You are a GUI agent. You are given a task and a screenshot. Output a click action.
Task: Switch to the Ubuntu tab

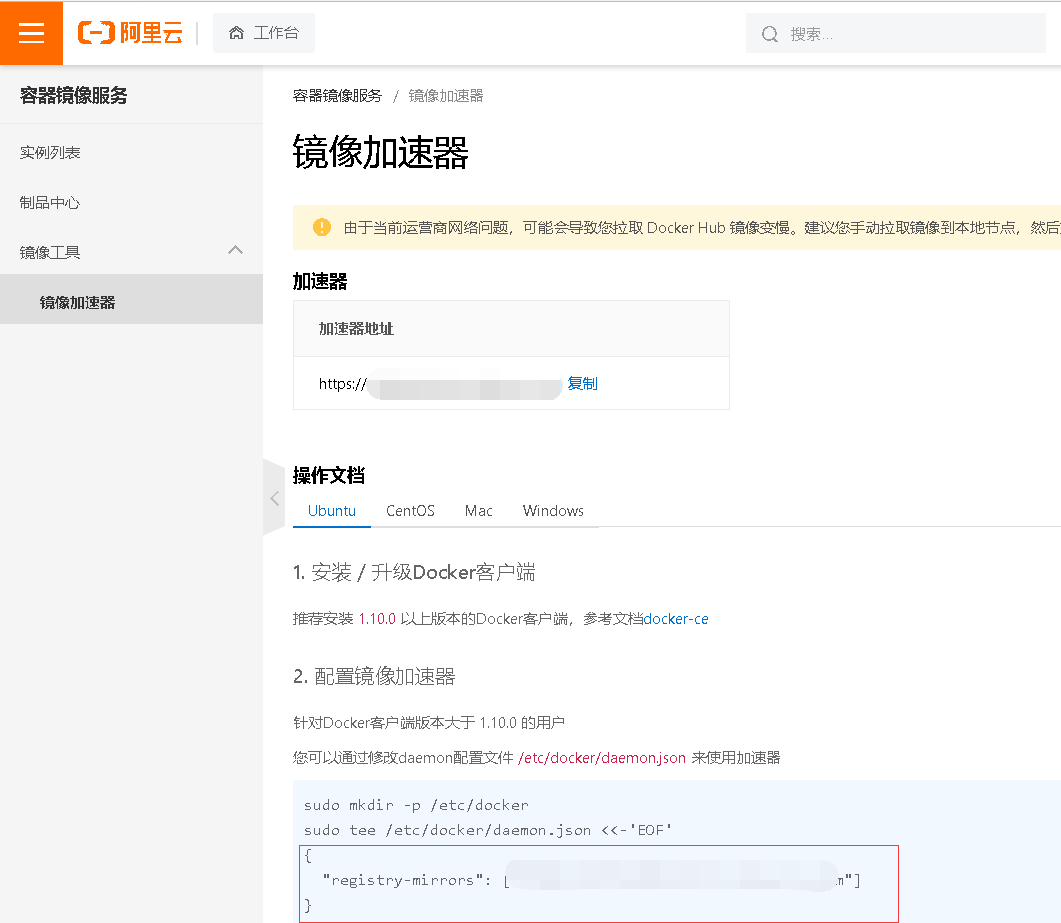pos(332,511)
